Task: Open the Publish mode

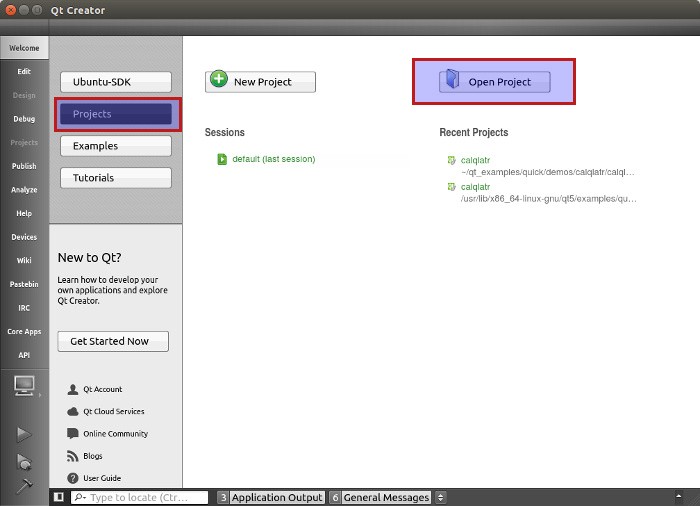Action: [x=24, y=166]
